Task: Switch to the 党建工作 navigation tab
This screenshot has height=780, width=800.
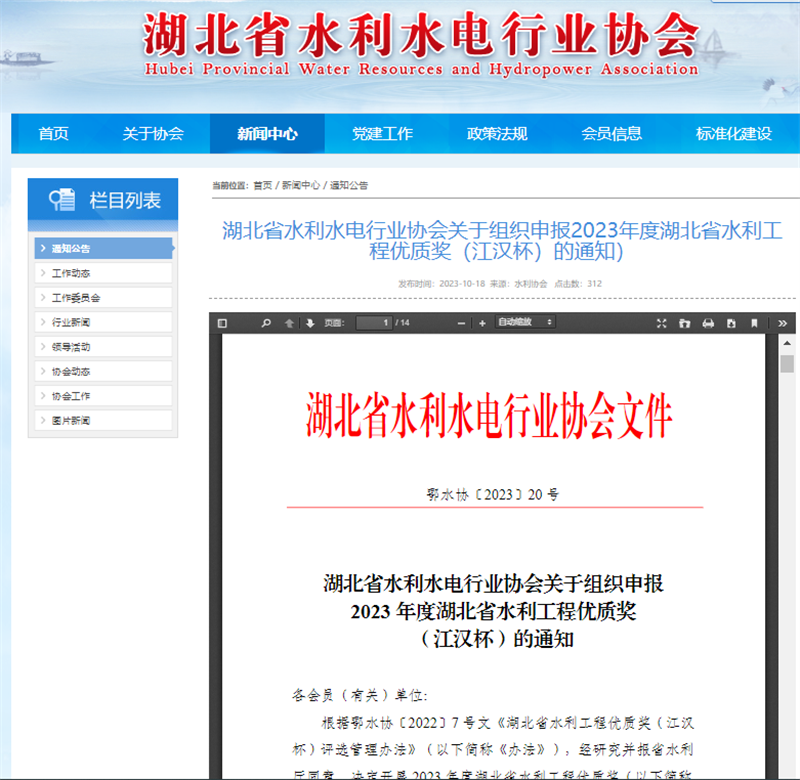Action: [x=385, y=134]
